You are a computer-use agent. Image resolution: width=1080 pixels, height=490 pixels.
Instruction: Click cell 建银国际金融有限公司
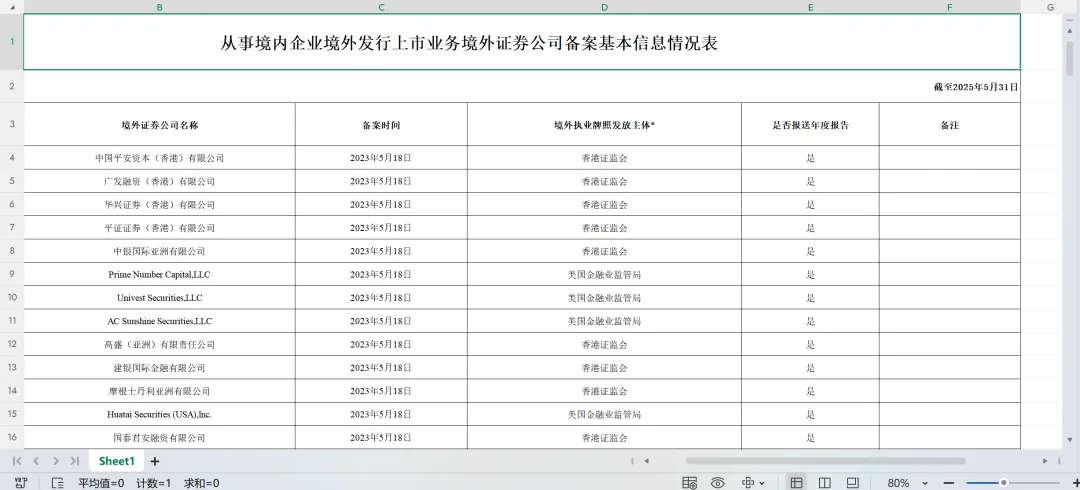coord(159,367)
